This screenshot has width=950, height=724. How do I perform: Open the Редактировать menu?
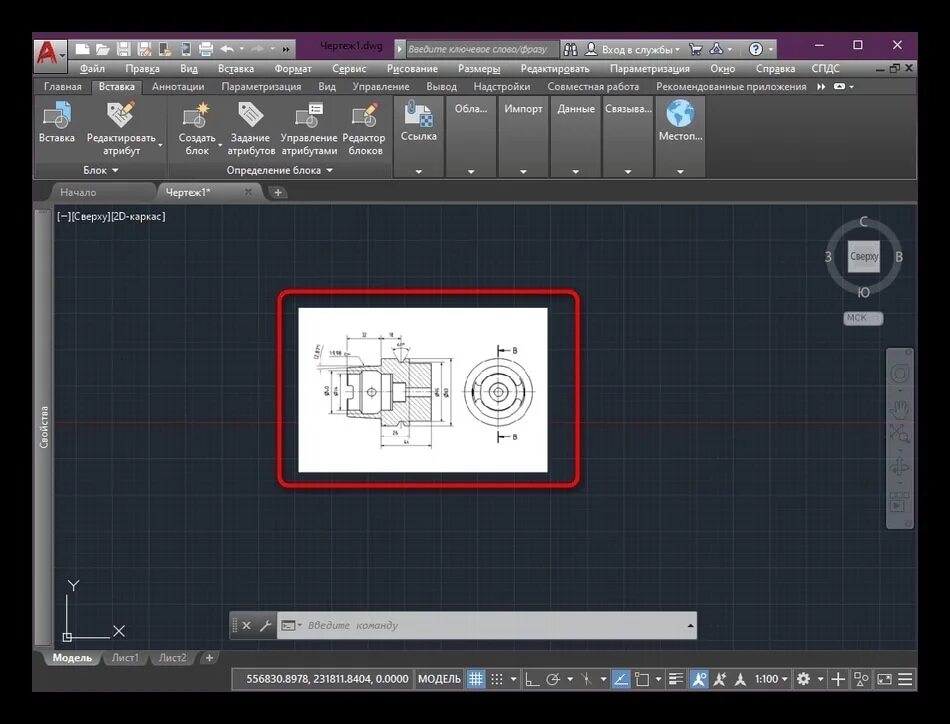(x=555, y=68)
